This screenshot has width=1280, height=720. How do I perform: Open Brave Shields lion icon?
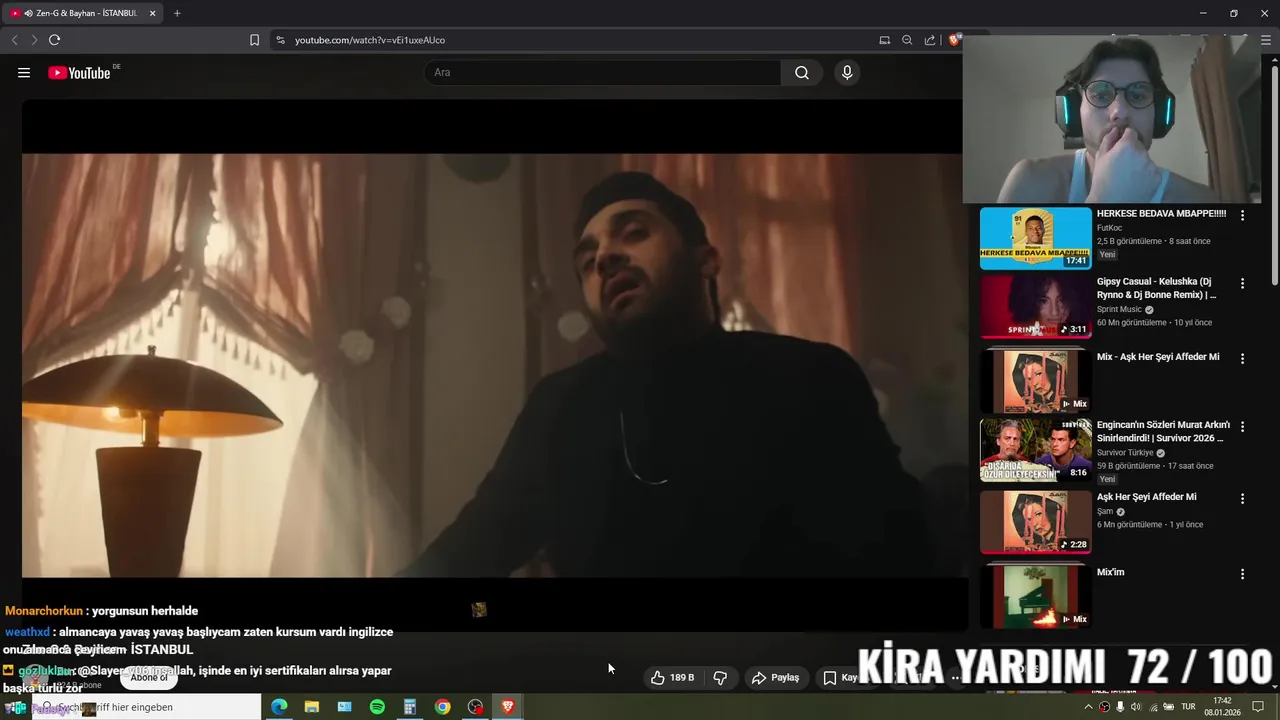click(x=955, y=40)
